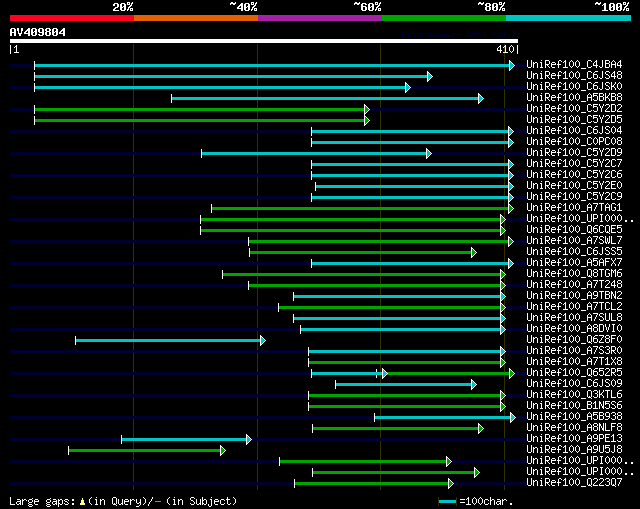Select the UniRef100_A7TAG1 green alignment bar
Viewport: 640px width, 509px height.
click(x=360, y=209)
